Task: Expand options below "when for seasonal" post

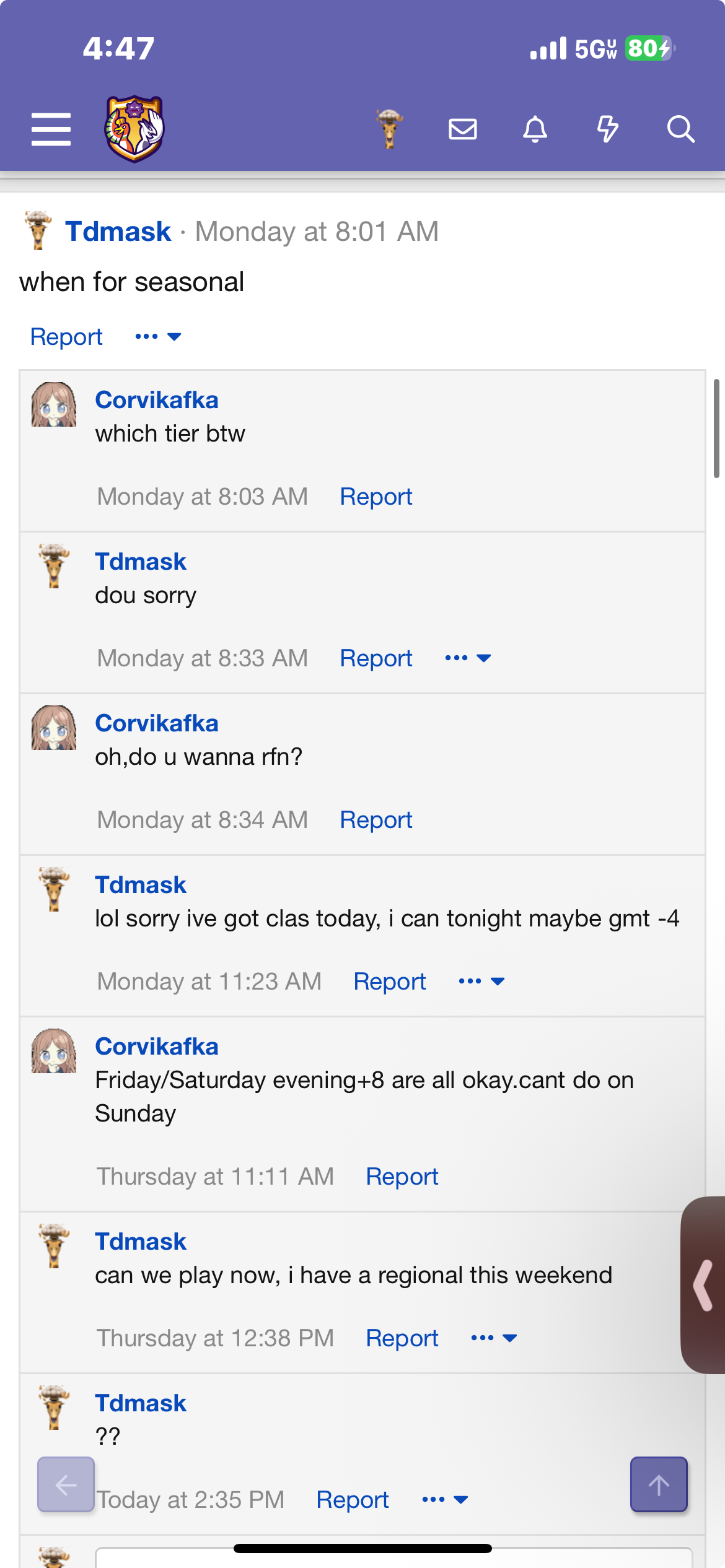Action: point(158,337)
